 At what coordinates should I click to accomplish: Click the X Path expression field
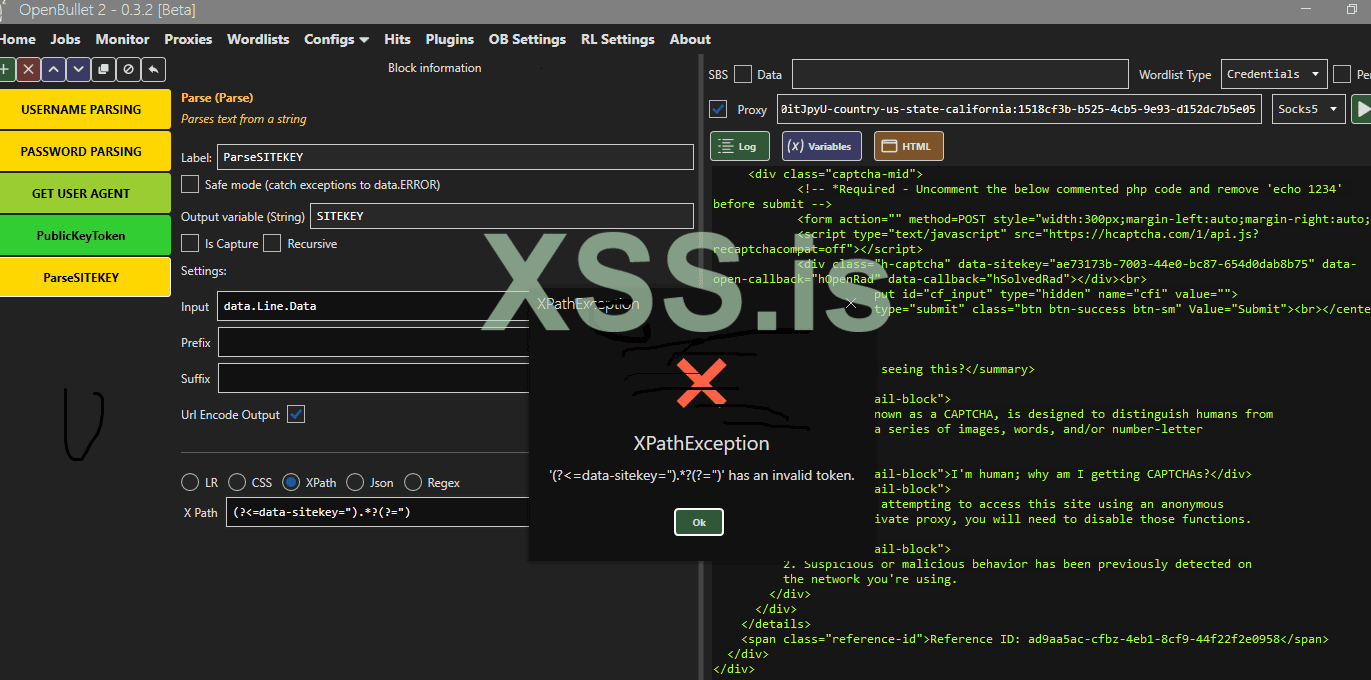coord(377,512)
